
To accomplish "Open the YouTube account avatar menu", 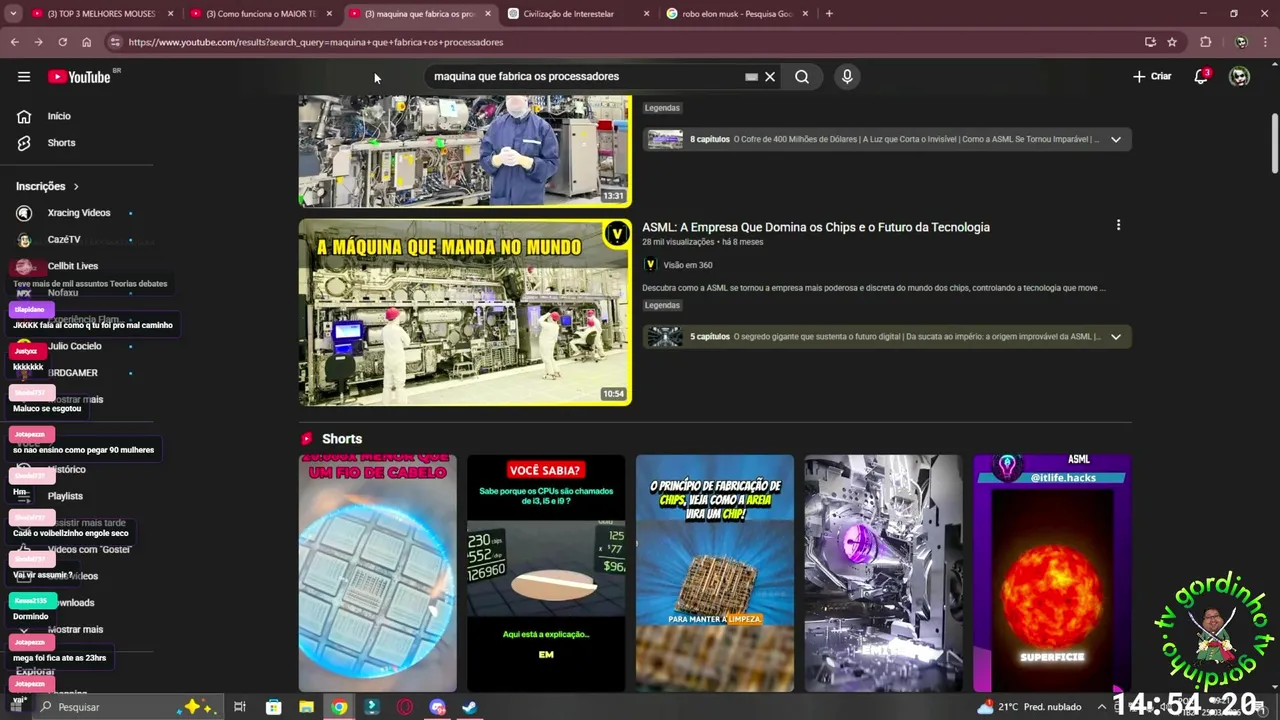I will 1239,77.
